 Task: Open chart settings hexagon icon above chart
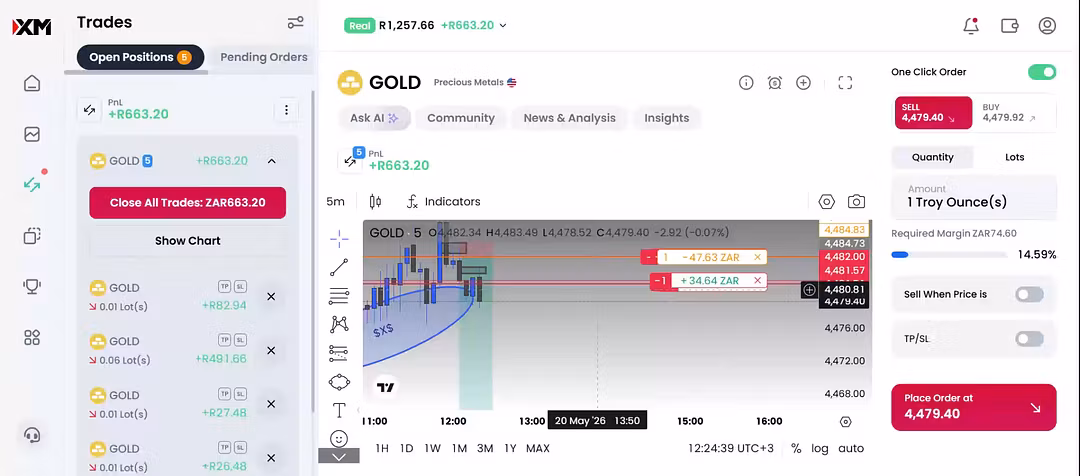click(827, 202)
